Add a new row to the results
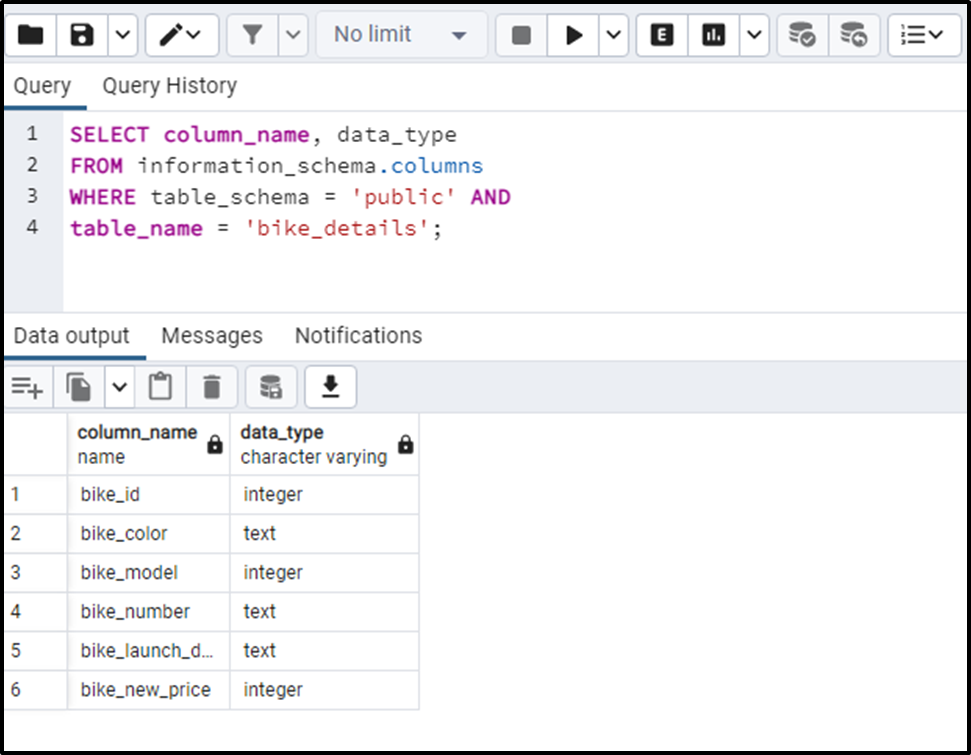 pos(27,387)
